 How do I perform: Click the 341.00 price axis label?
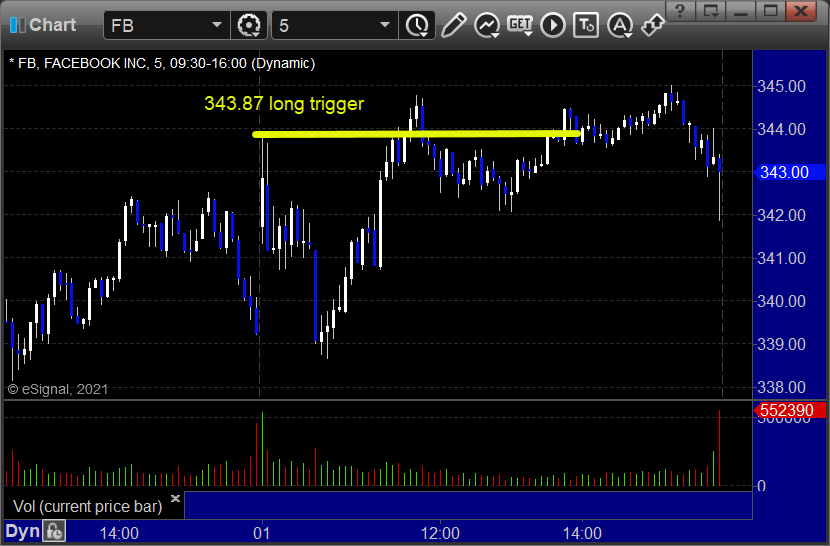coord(781,258)
